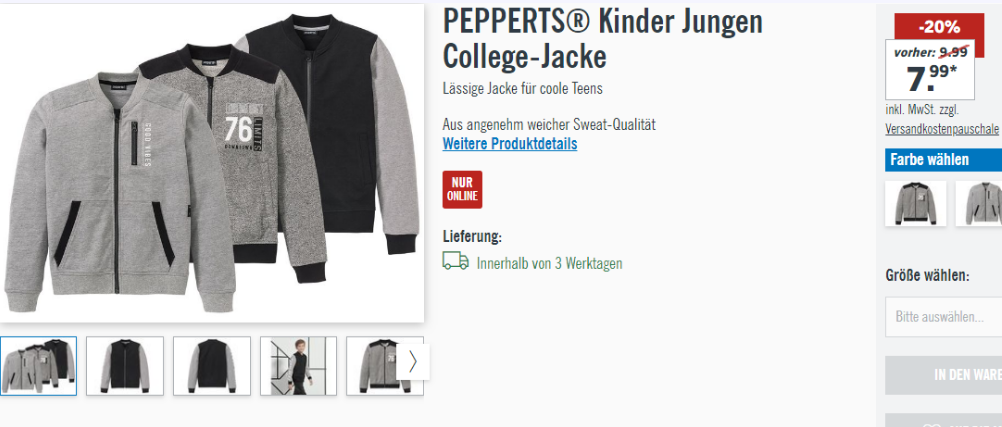The width and height of the screenshot is (1002, 427).
Task: Click the Innerhalb von 3 Werktagen text
Action: 550,263
